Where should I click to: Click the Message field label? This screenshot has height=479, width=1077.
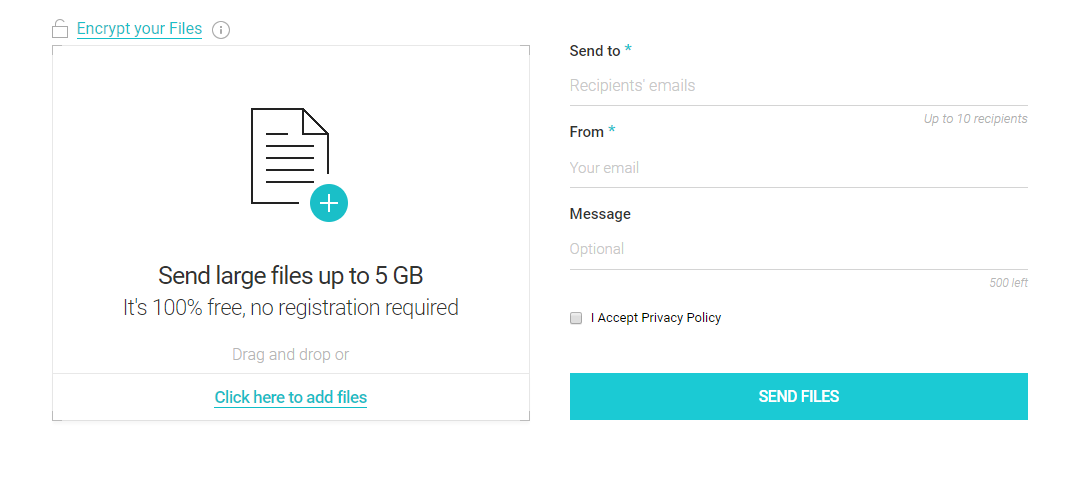(600, 214)
